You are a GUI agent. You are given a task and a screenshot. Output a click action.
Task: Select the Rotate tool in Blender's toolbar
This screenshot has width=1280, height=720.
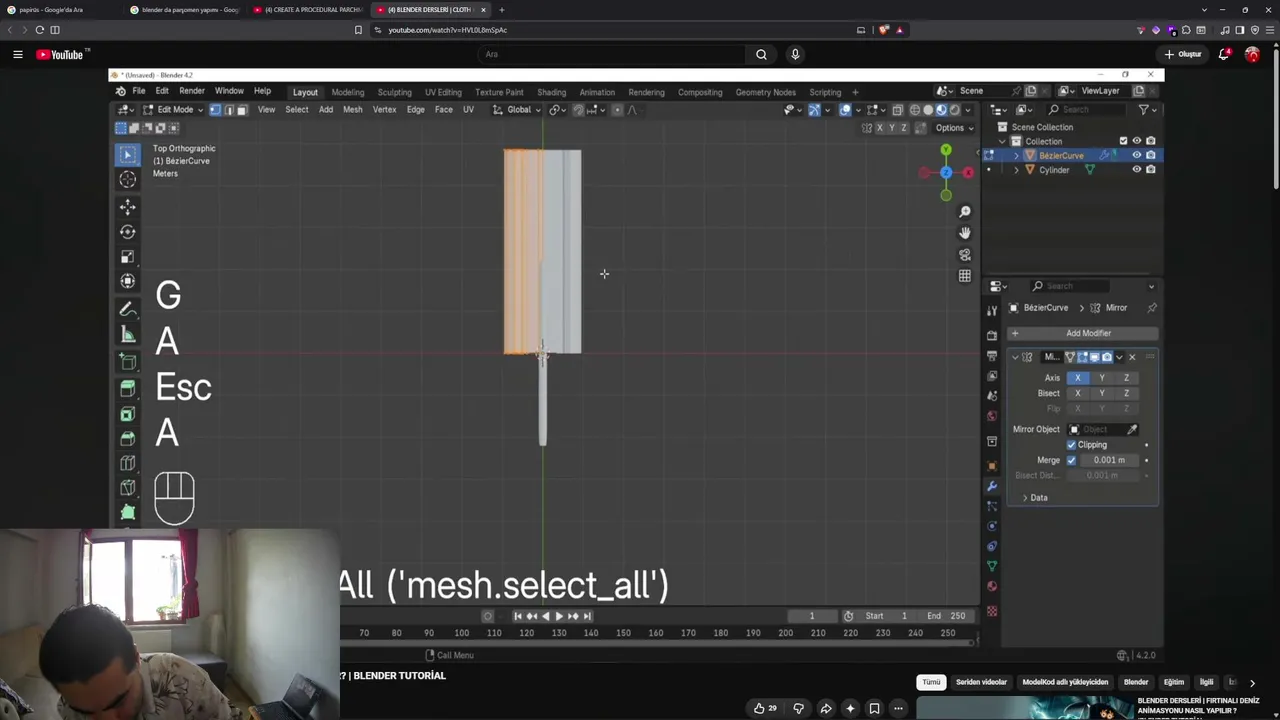tap(128, 231)
